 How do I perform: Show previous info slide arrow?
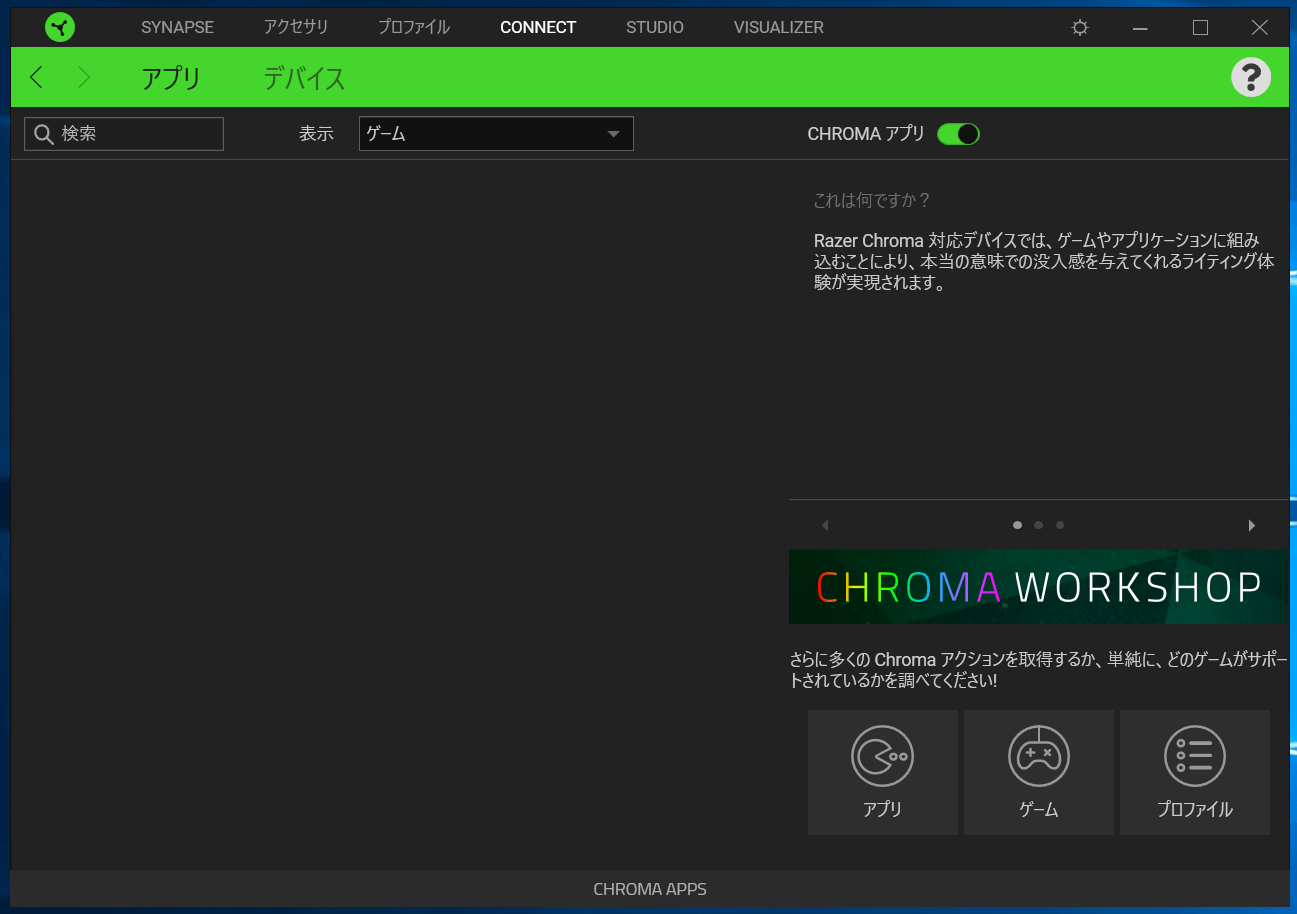825,525
